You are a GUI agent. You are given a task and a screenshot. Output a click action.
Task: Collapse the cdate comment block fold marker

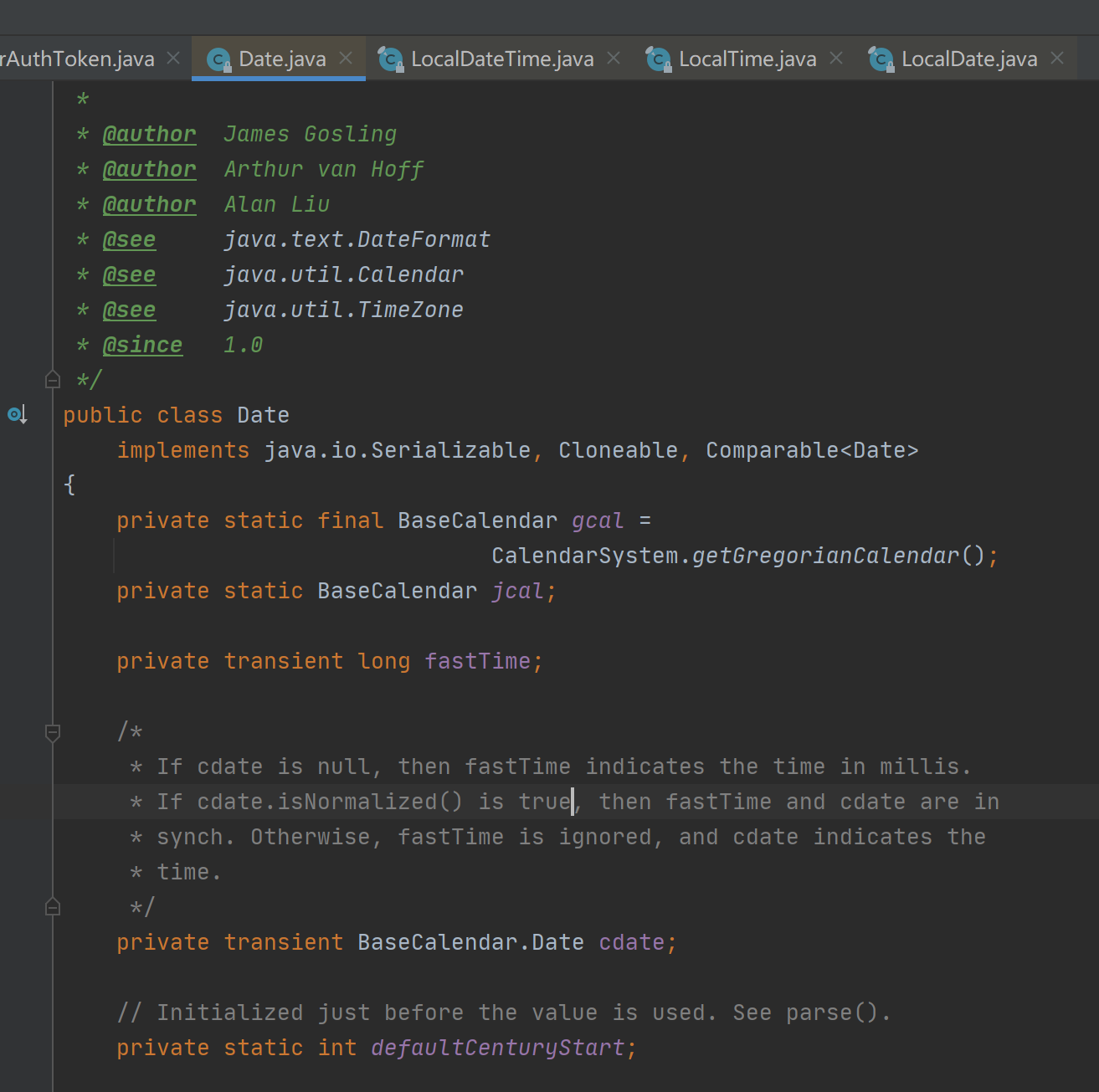(52, 906)
